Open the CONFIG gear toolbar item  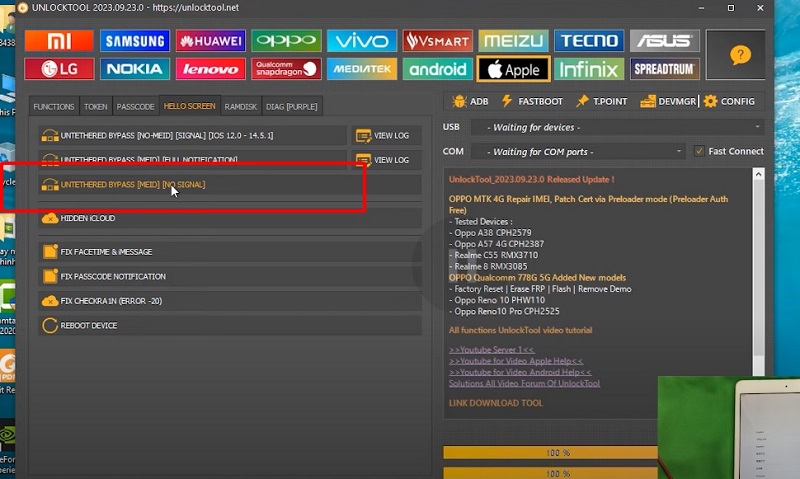click(729, 101)
